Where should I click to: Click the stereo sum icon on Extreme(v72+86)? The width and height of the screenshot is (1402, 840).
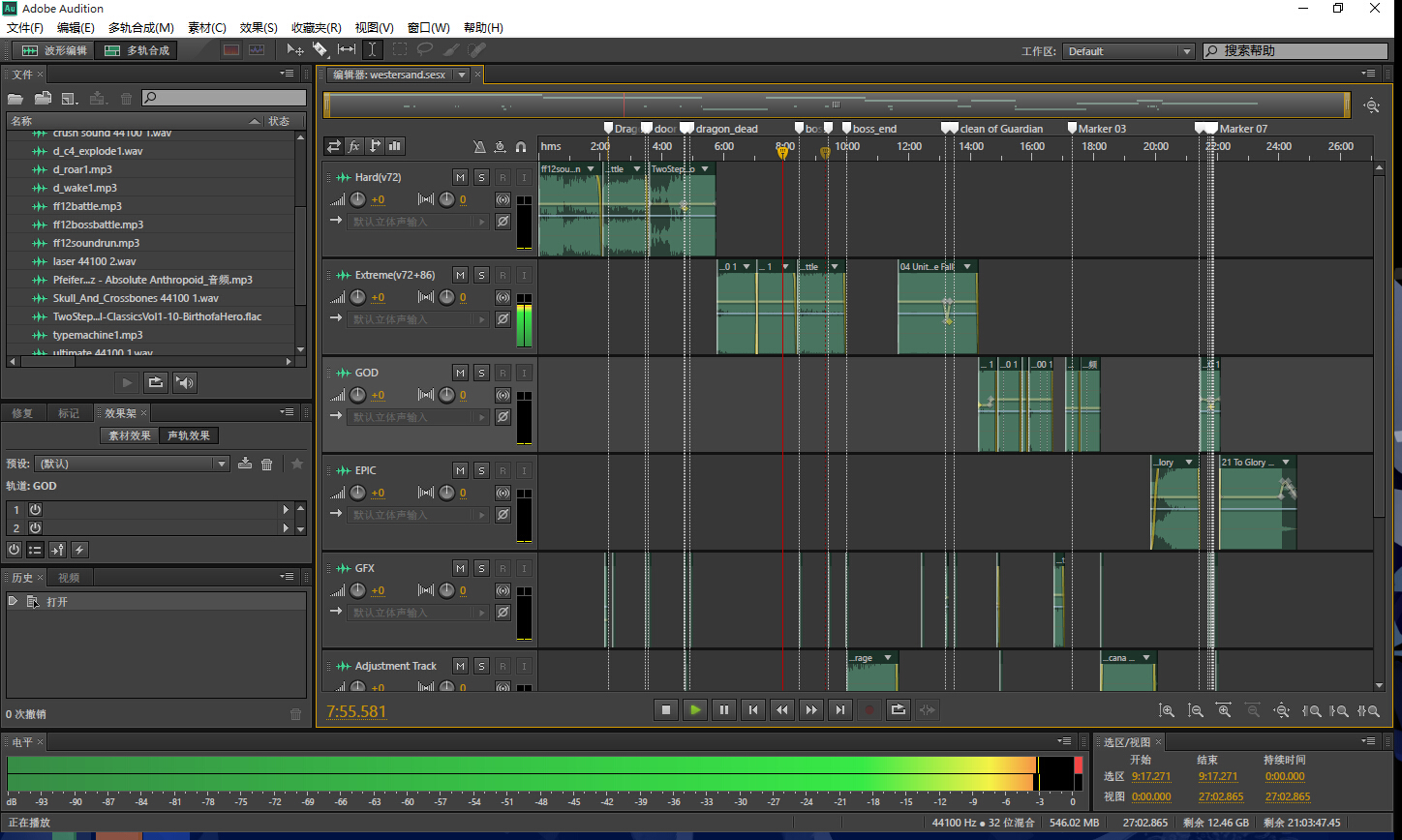[503, 297]
